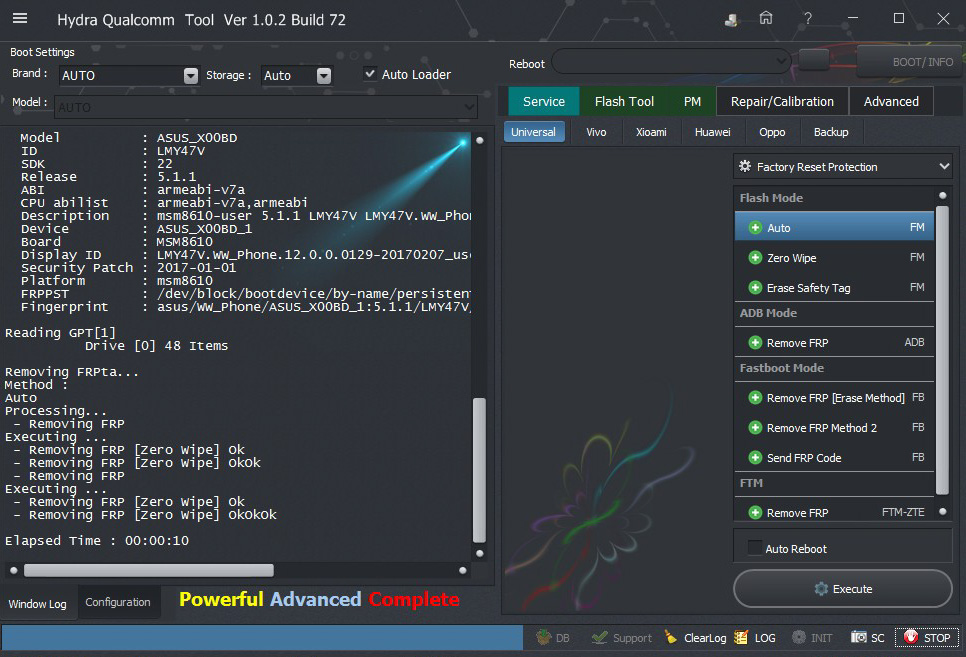Click the log window horizontal scrollbar thumb
Image resolution: width=966 pixels, height=657 pixels.
(148, 570)
